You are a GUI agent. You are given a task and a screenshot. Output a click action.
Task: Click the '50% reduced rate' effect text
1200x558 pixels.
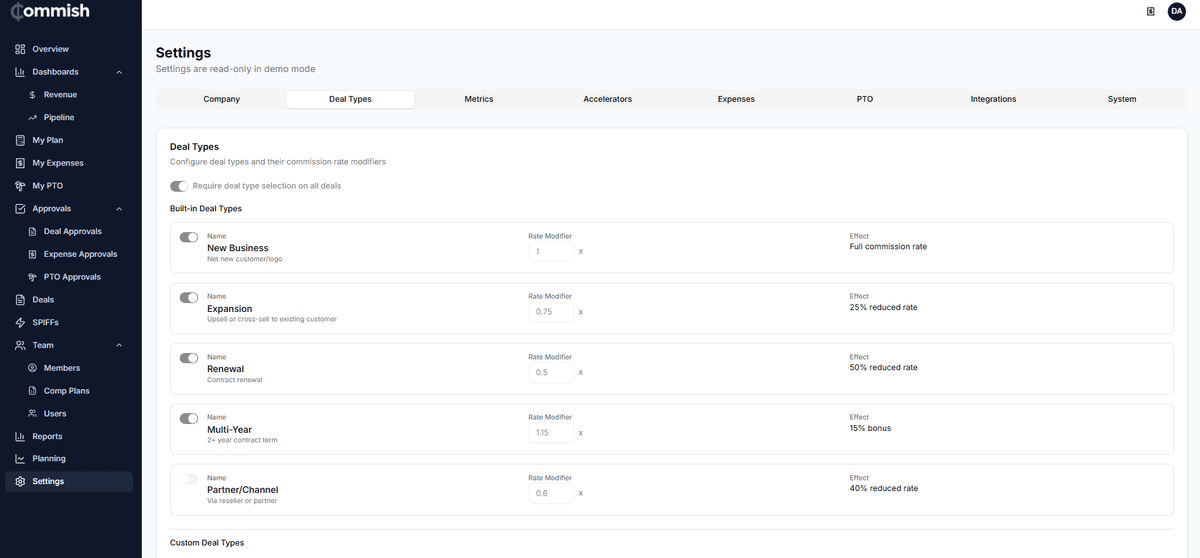click(x=884, y=367)
